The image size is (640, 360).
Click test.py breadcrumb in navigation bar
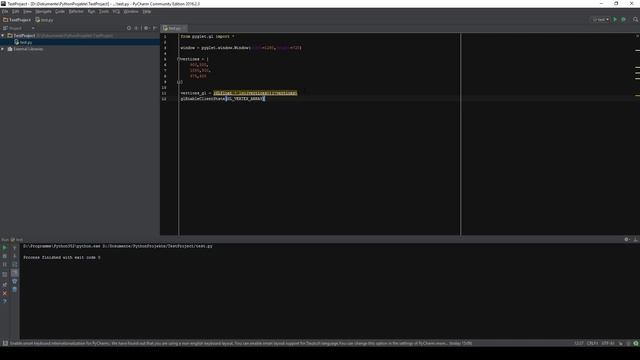pos(44,20)
